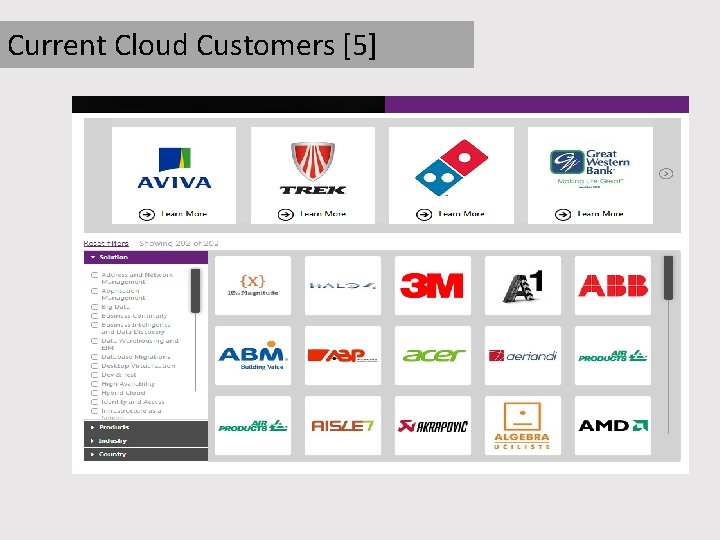Follow Learn More link for Great Western Bank
Viewport: 720px width, 540px height.
(600, 214)
